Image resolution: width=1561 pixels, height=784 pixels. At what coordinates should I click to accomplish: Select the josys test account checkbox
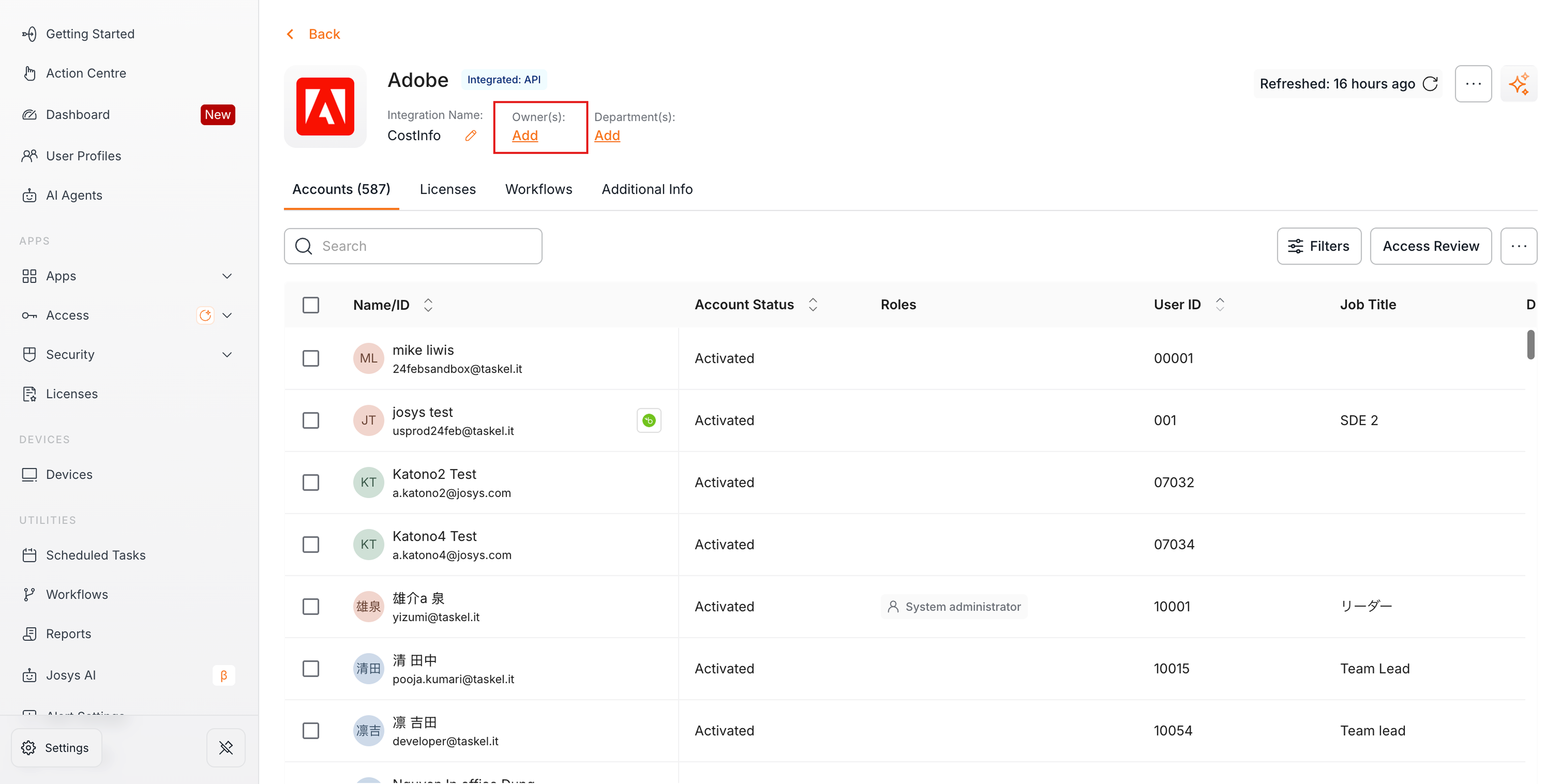311,420
